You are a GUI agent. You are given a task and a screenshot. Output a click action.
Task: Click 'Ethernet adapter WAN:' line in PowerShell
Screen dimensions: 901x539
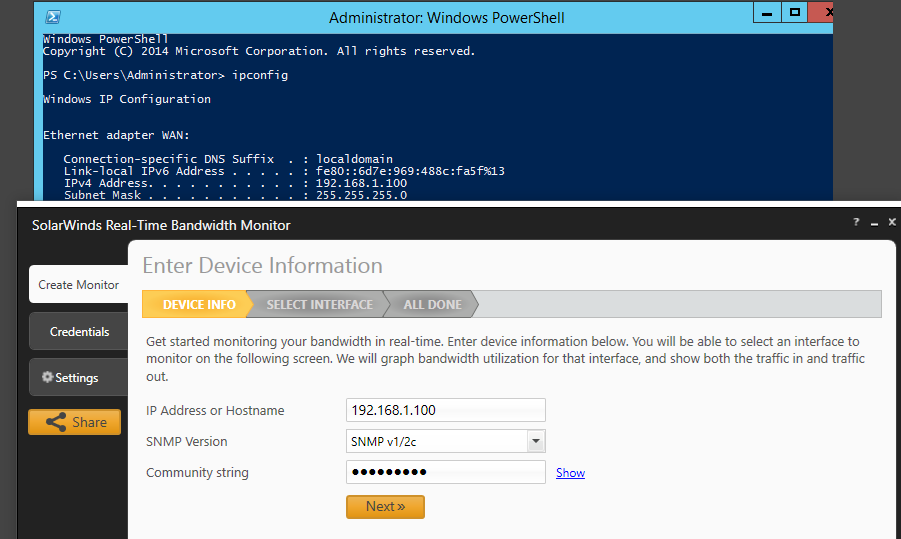coord(116,135)
